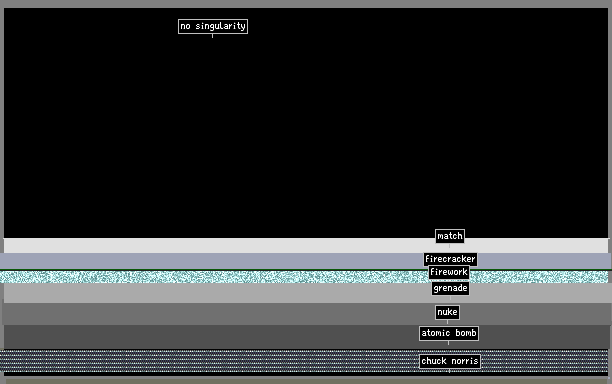Select the "chuck norris" label
The image size is (612, 384).
pyautogui.click(x=450, y=361)
